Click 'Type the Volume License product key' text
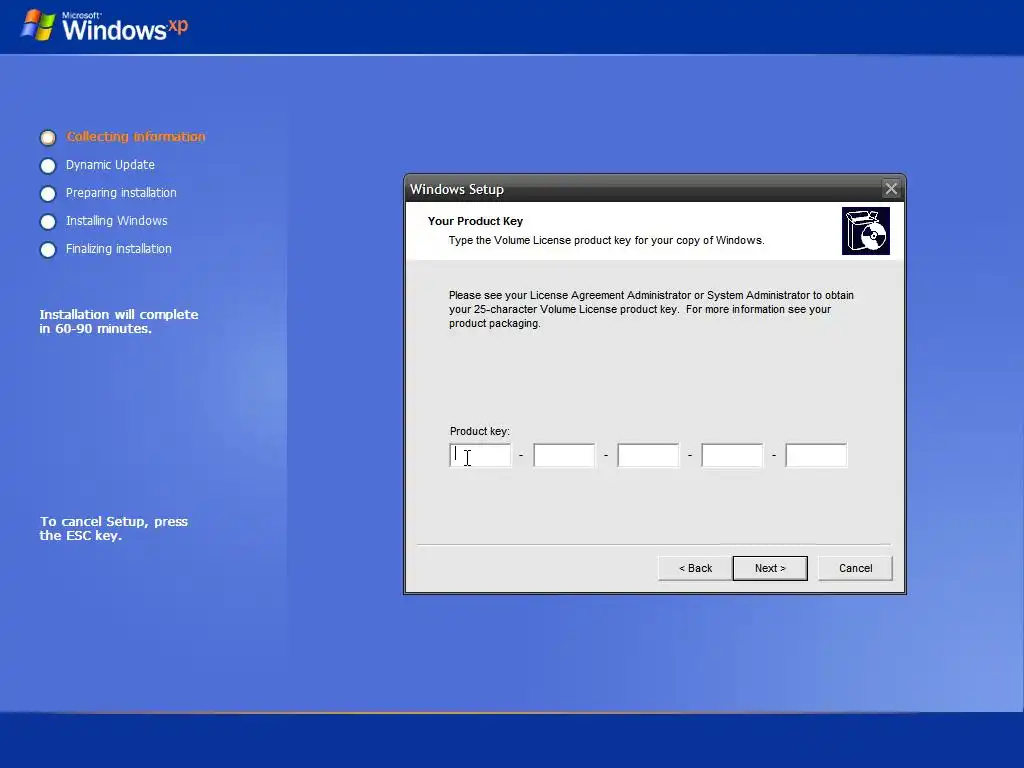The height and width of the screenshot is (768, 1024). [606, 240]
